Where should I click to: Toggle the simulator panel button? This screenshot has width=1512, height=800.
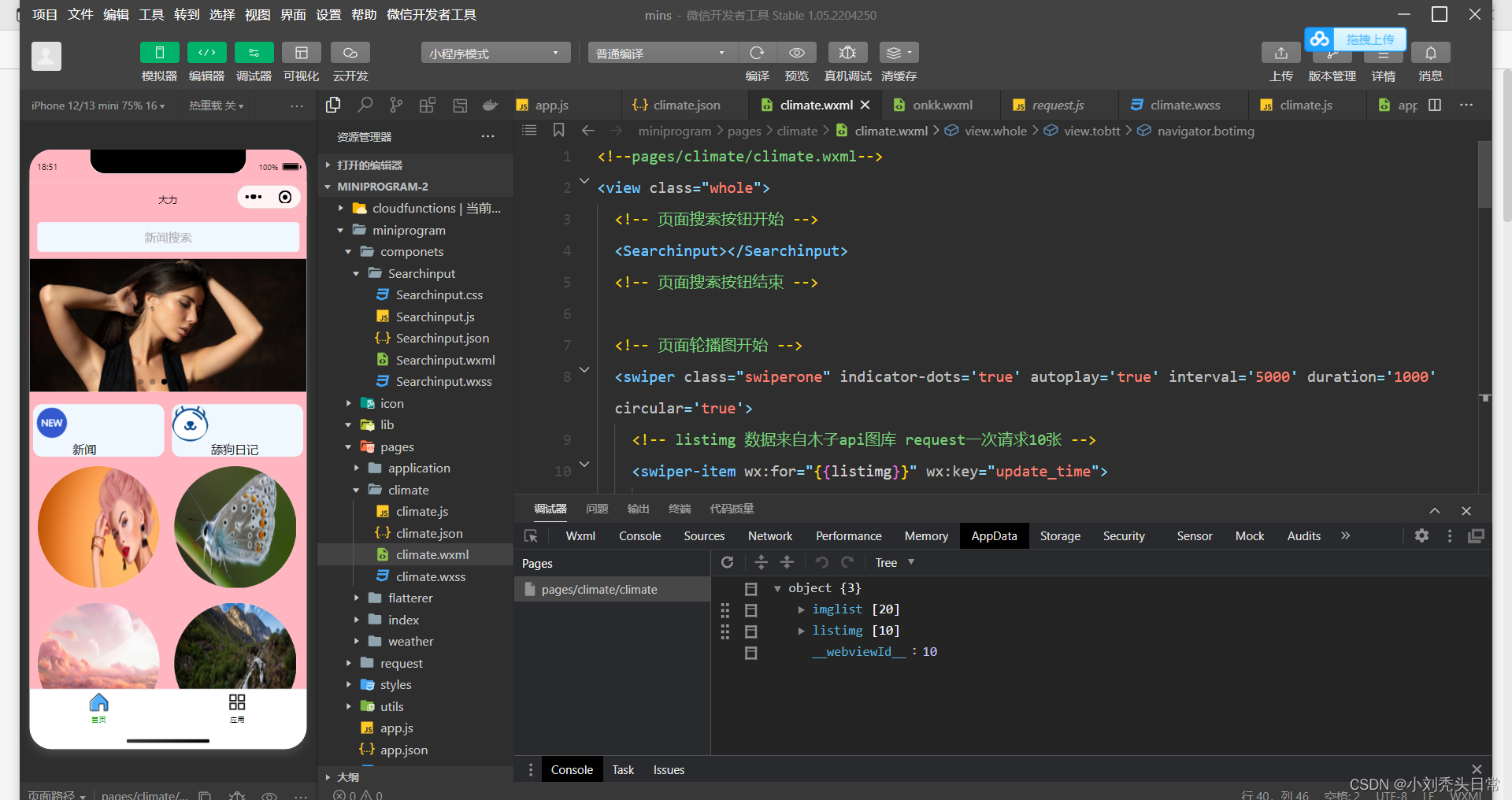pyautogui.click(x=159, y=53)
